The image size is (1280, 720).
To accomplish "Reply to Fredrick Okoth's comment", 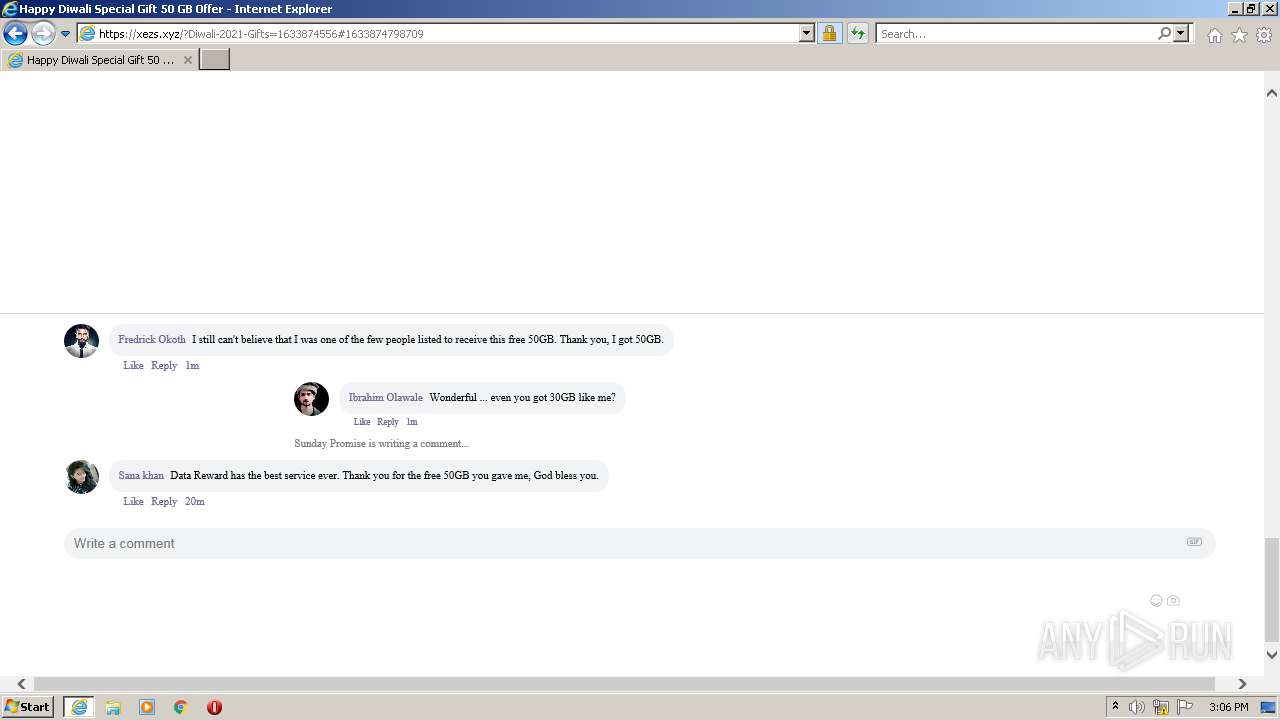I will [164, 366].
